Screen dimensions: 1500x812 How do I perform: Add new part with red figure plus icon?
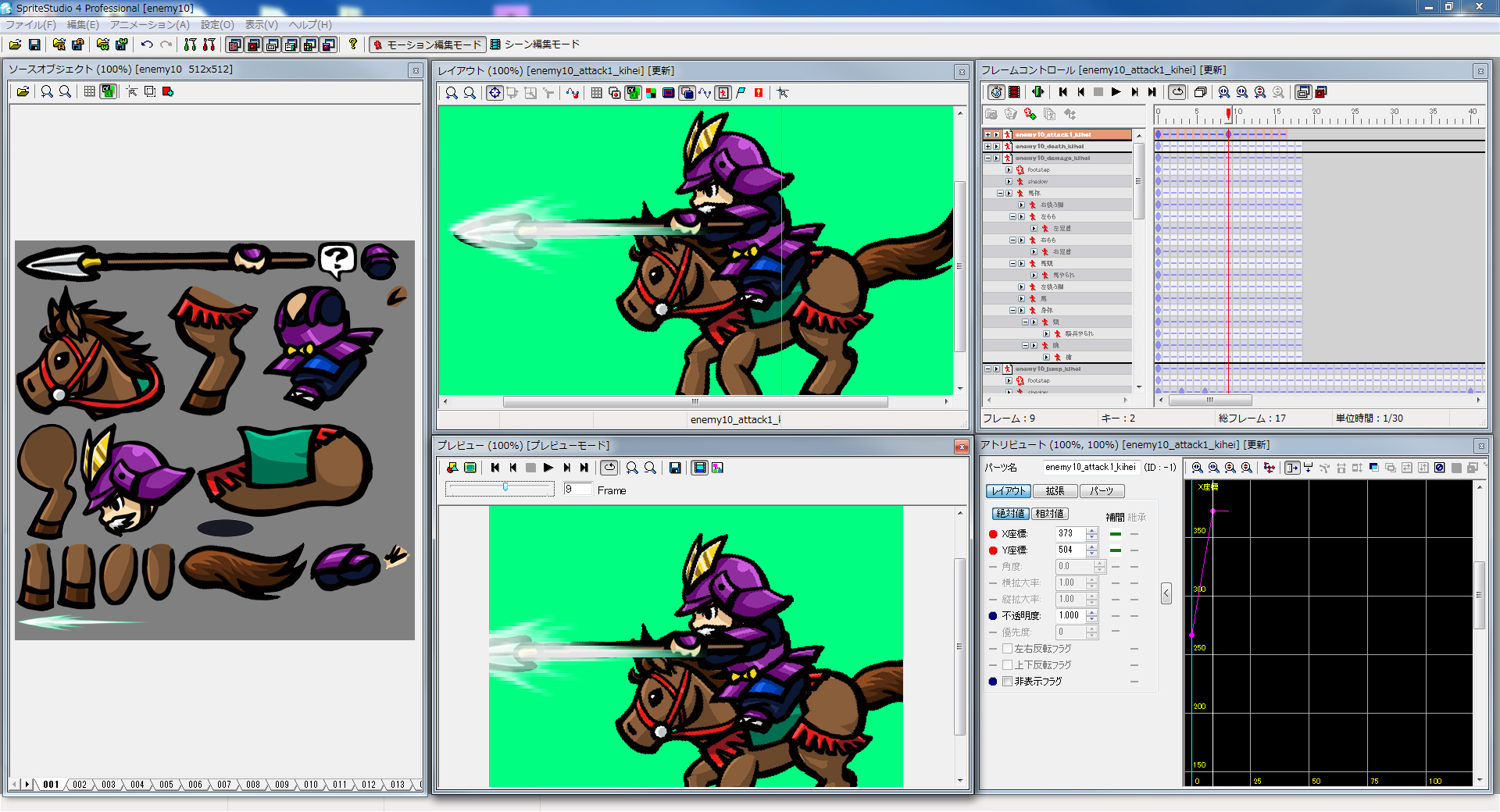1030,114
